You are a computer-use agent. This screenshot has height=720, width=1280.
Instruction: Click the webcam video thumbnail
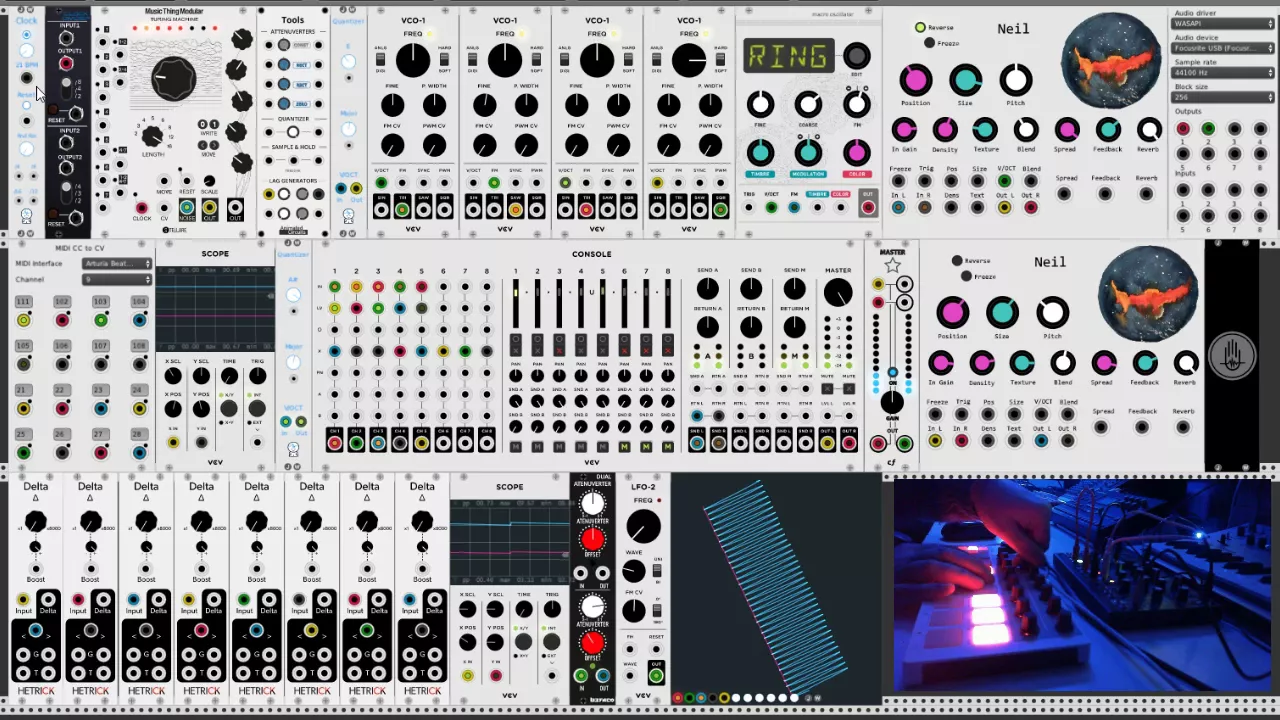click(1083, 586)
